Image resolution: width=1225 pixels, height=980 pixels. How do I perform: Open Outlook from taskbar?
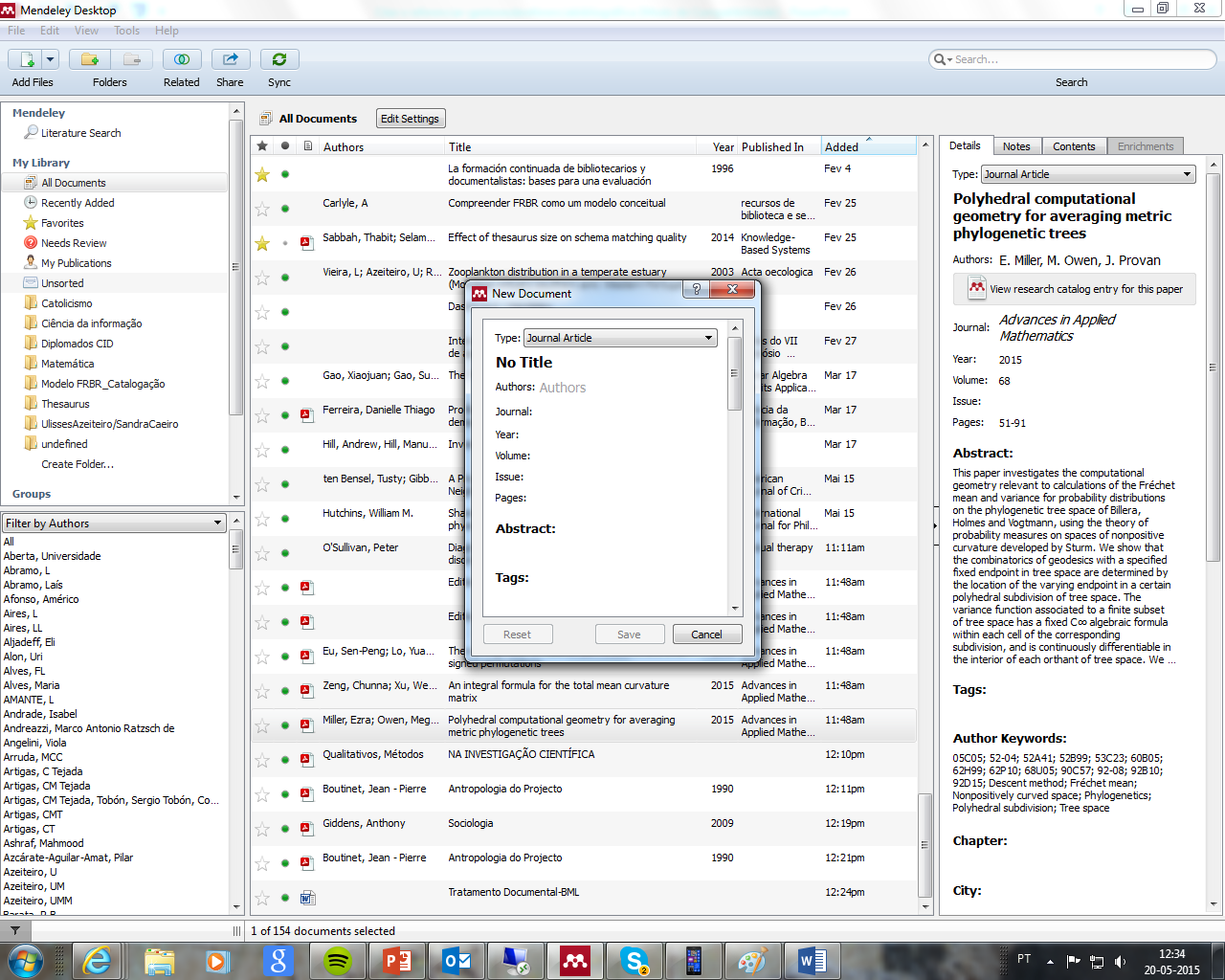pos(457,961)
